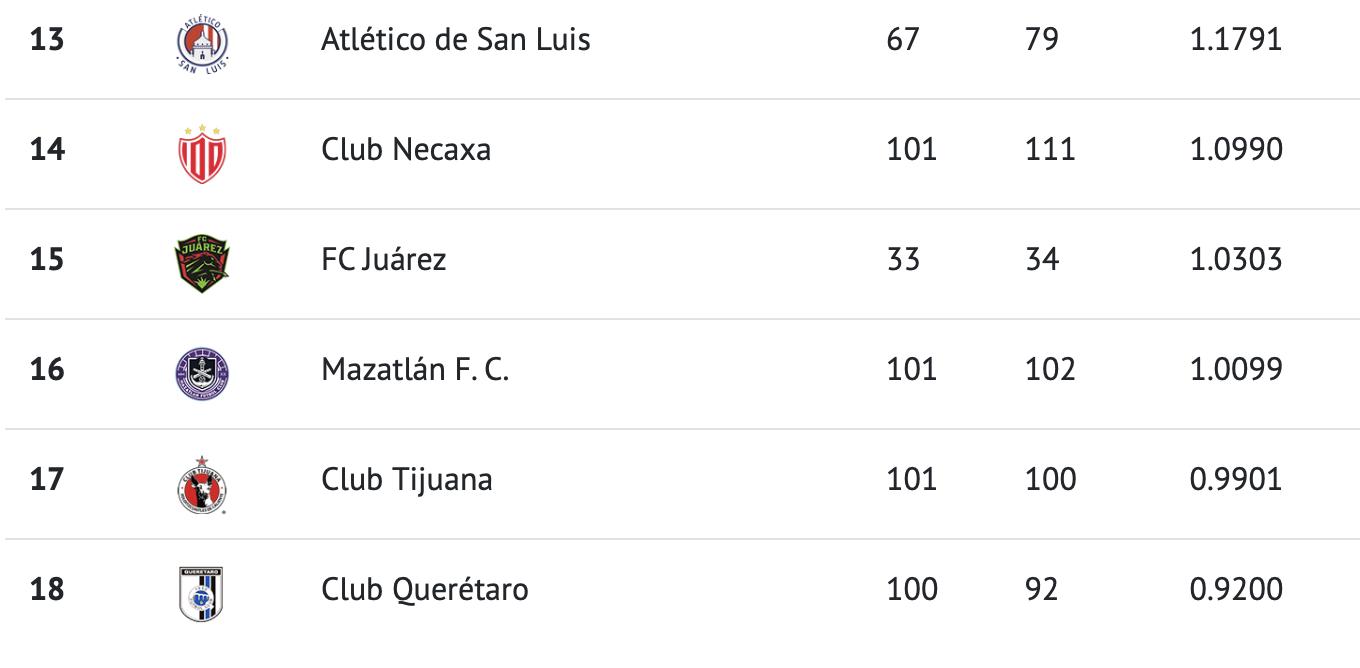Open the Mazatlán F. C. team name
This screenshot has height=668, width=1360.
point(415,370)
